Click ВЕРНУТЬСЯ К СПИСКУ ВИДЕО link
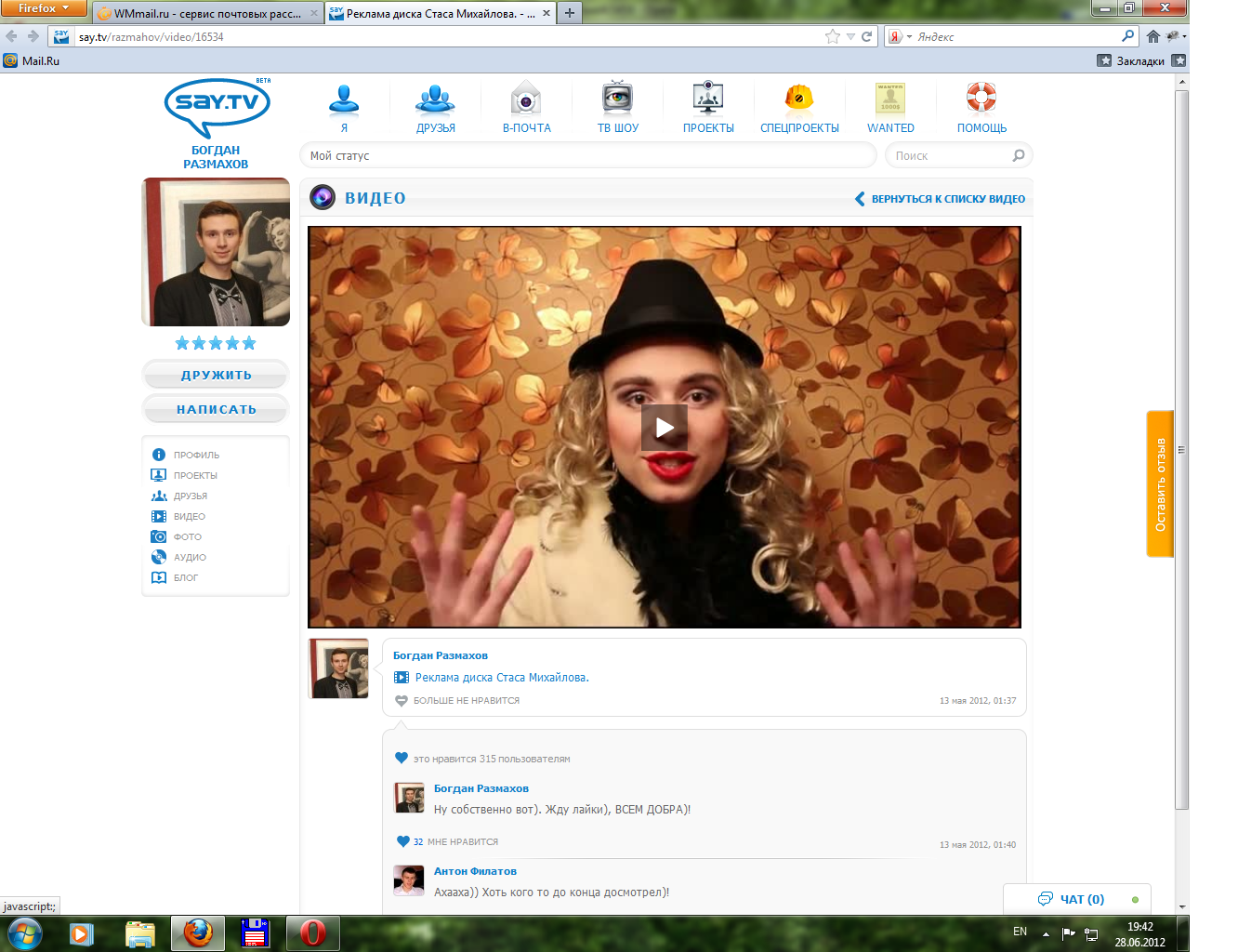 [940, 199]
